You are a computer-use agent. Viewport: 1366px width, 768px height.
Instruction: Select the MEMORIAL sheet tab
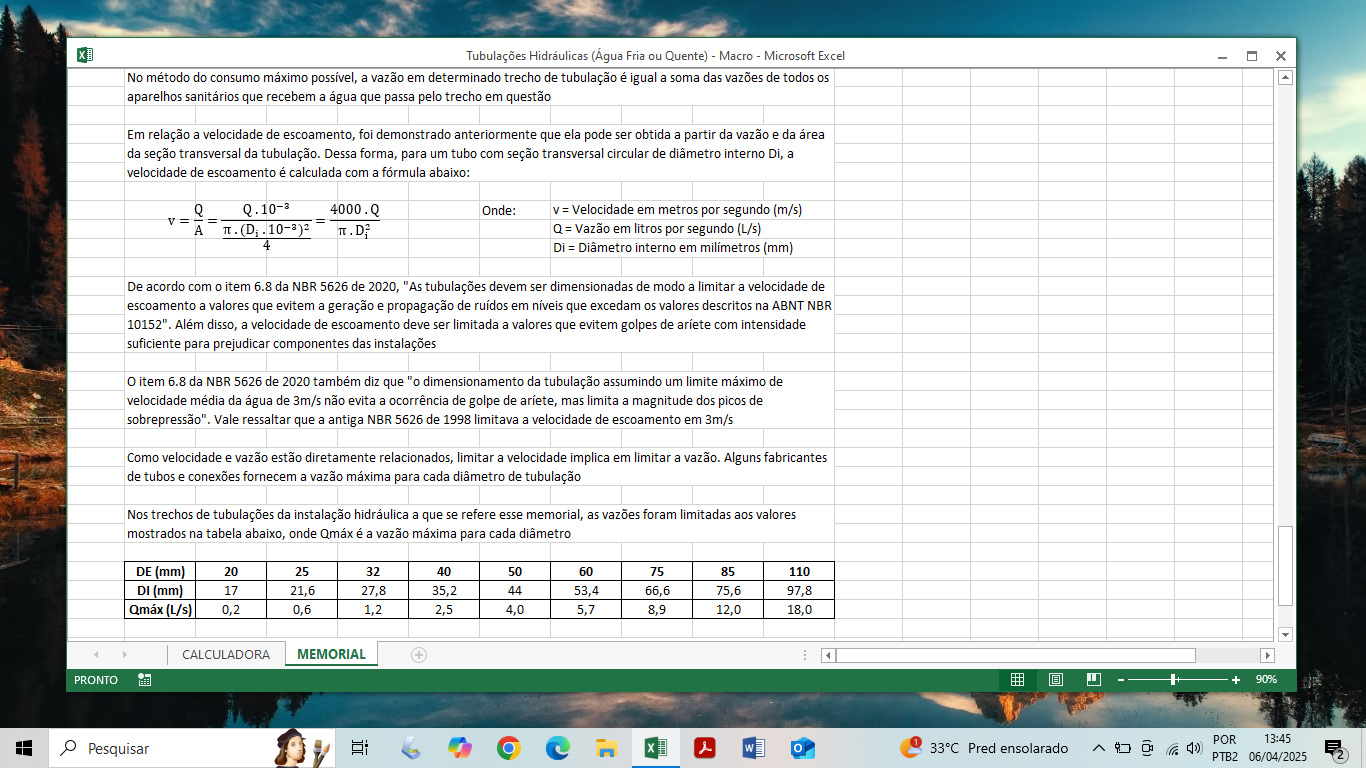(331, 655)
